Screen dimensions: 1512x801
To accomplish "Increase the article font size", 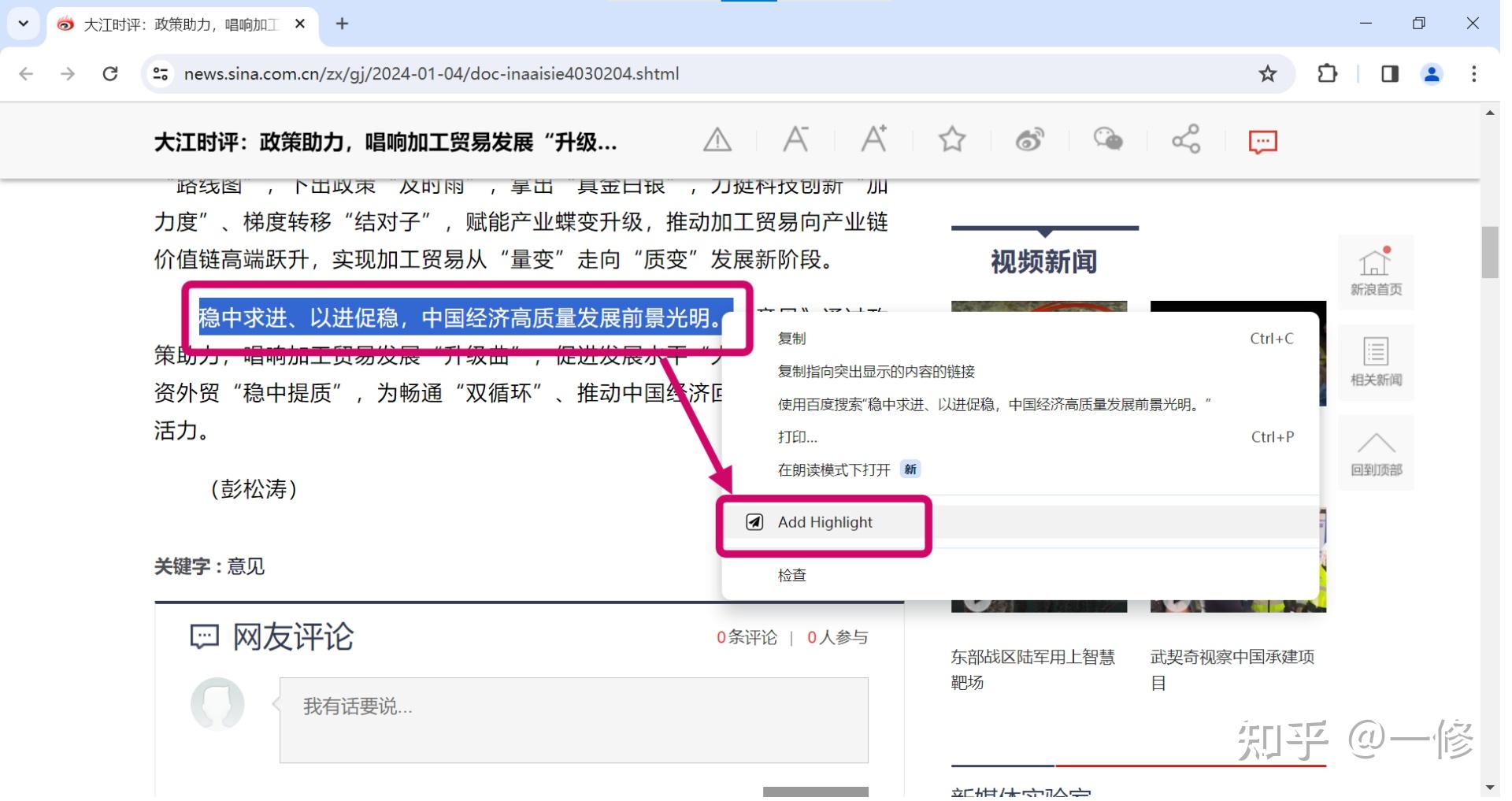I will click(x=873, y=140).
